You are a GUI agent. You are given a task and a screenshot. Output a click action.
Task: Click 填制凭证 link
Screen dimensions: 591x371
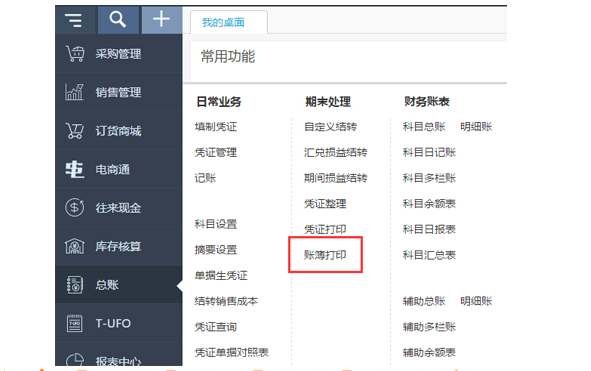pos(216,127)
